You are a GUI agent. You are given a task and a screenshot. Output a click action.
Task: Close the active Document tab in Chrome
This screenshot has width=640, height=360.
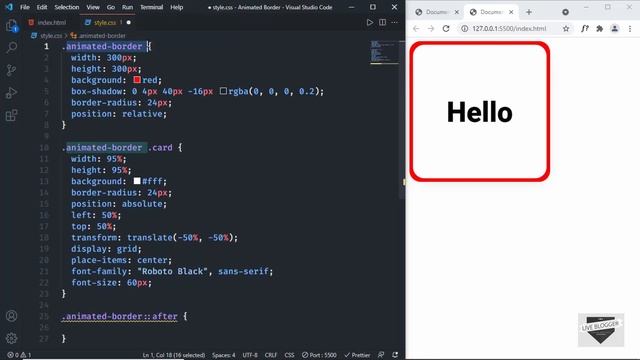511,12
